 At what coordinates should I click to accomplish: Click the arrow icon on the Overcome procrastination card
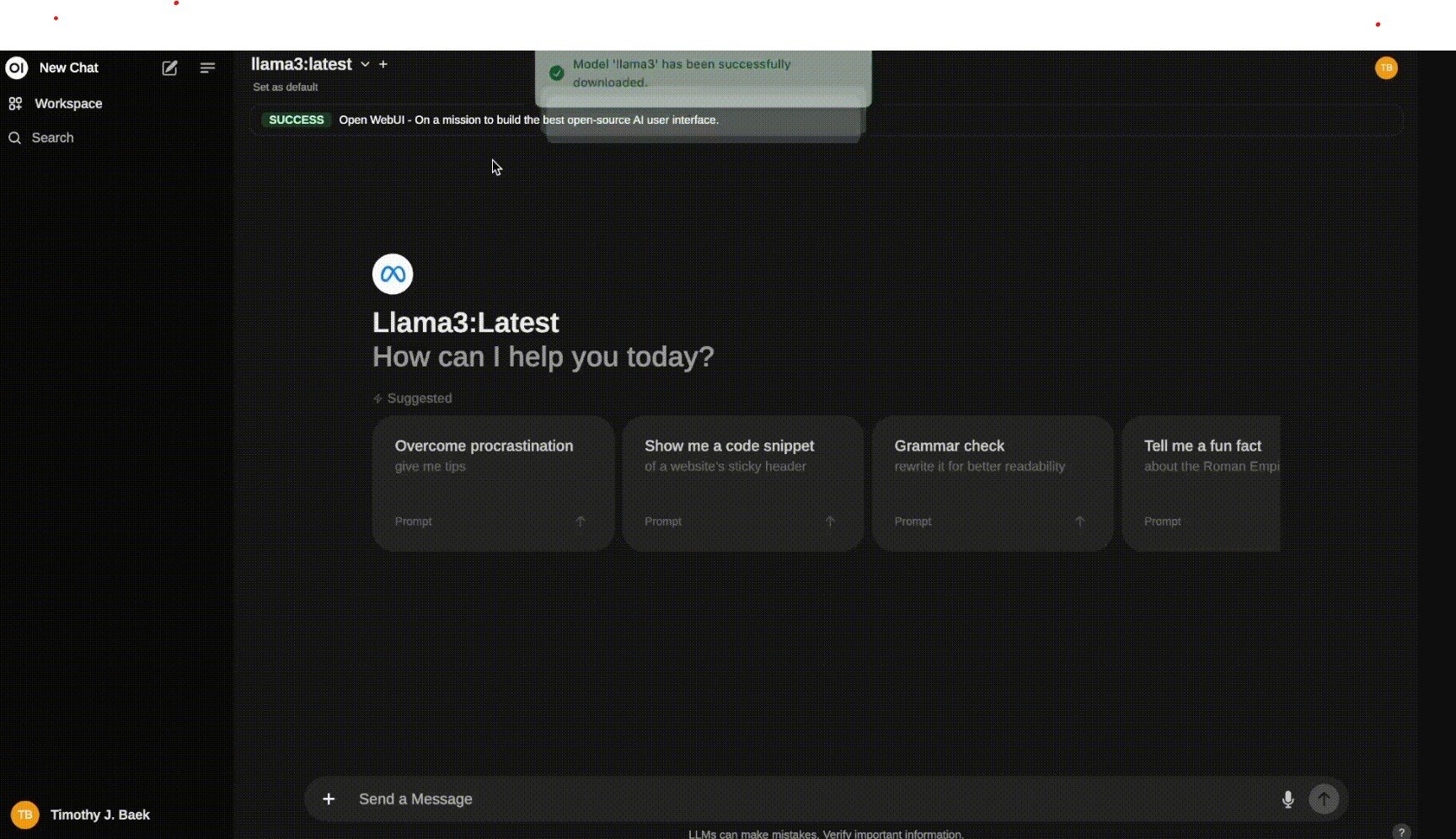(x=580, y=521)
